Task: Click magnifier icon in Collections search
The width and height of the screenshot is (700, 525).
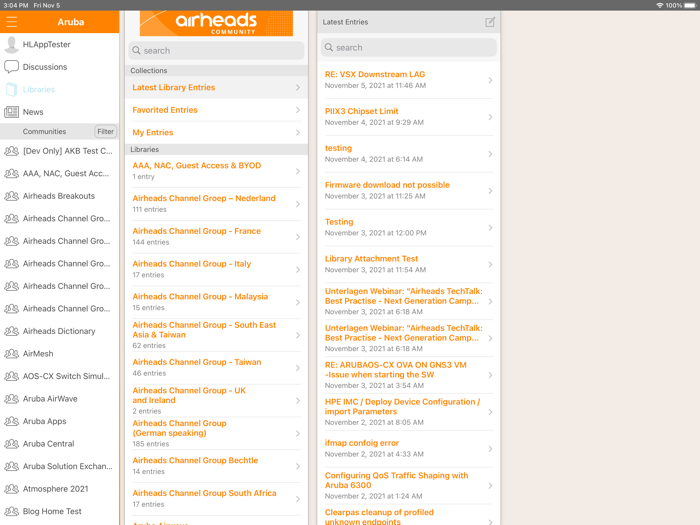Action: tap(137, 50)
